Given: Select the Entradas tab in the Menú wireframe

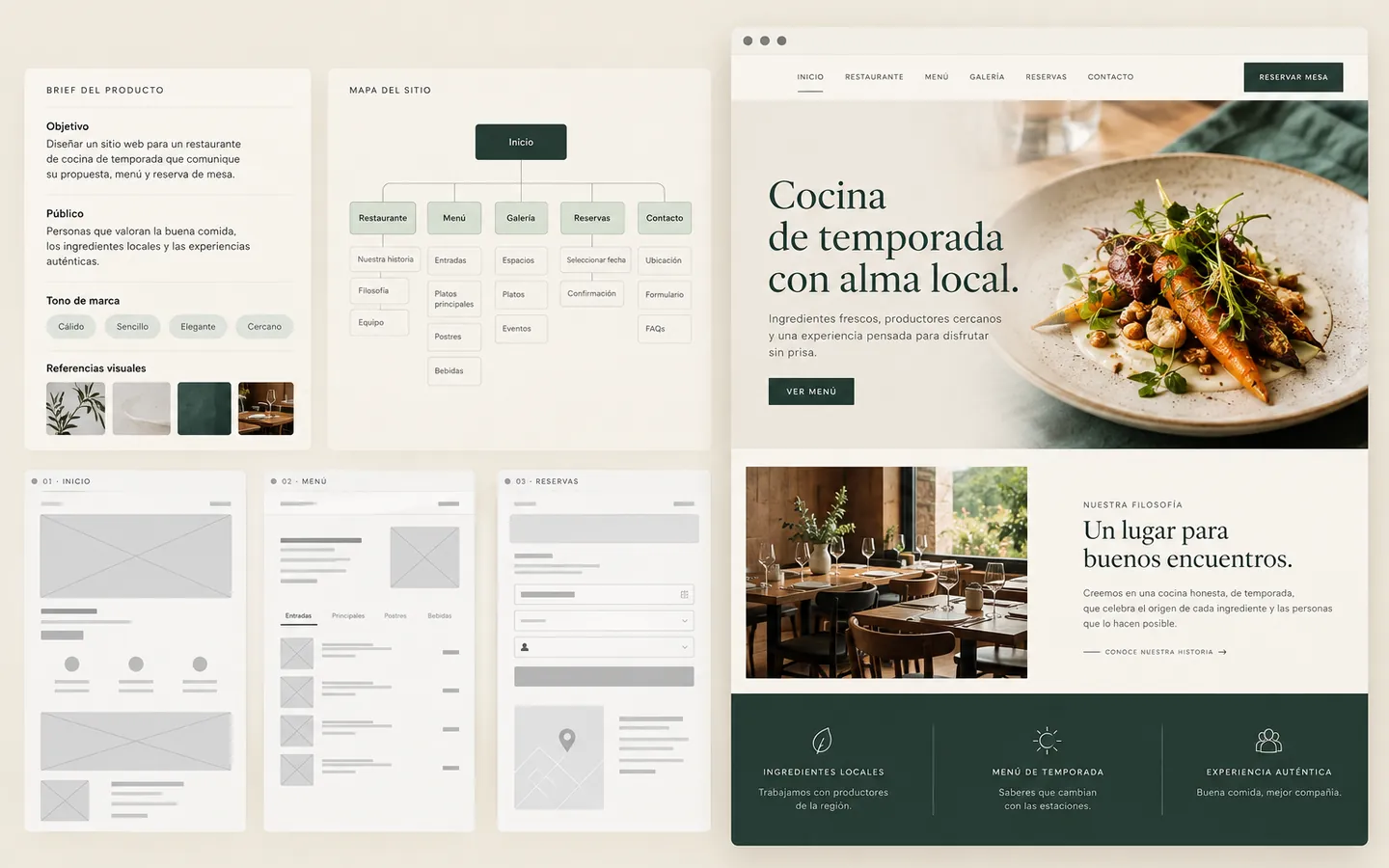Looking at the screenshot, I should [298, 615].
